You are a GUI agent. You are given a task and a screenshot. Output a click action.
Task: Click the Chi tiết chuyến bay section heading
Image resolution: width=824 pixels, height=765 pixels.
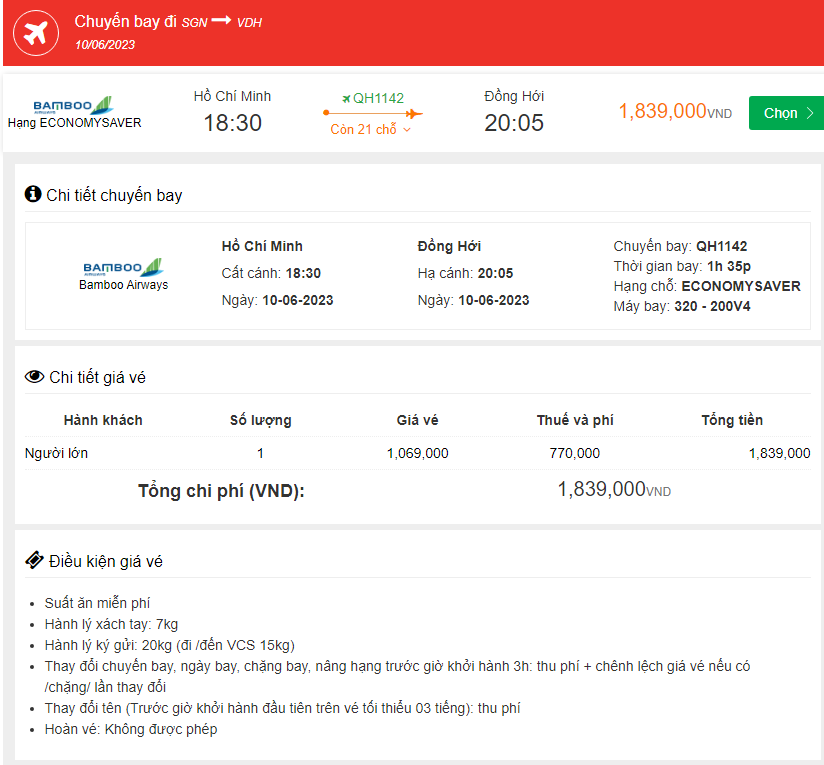tap(114, 195)
